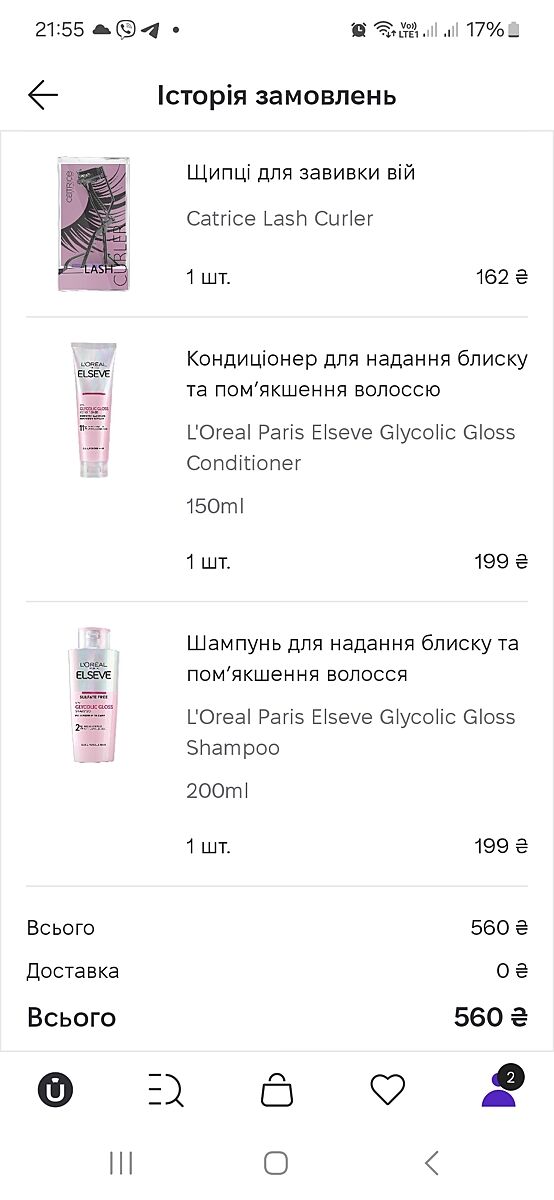The width and height of the screenshot is (554, 1200).
Task: Tap the Viber icon in status bar
Action: (x=126, y=29)
